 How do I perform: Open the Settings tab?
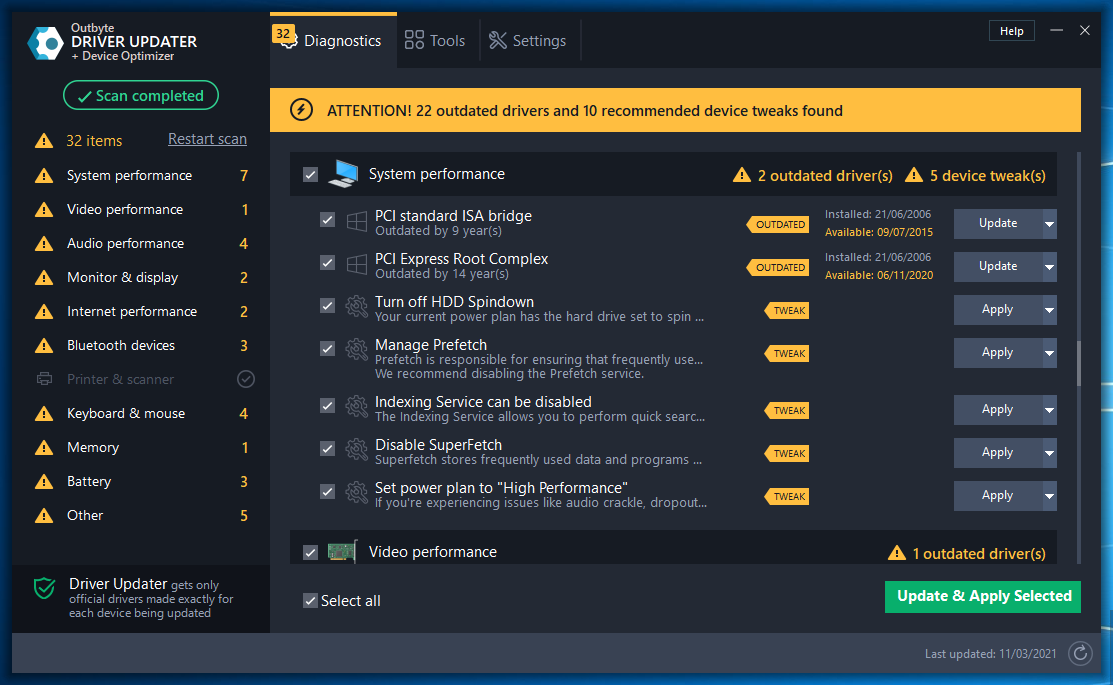[x=527, y=41]
